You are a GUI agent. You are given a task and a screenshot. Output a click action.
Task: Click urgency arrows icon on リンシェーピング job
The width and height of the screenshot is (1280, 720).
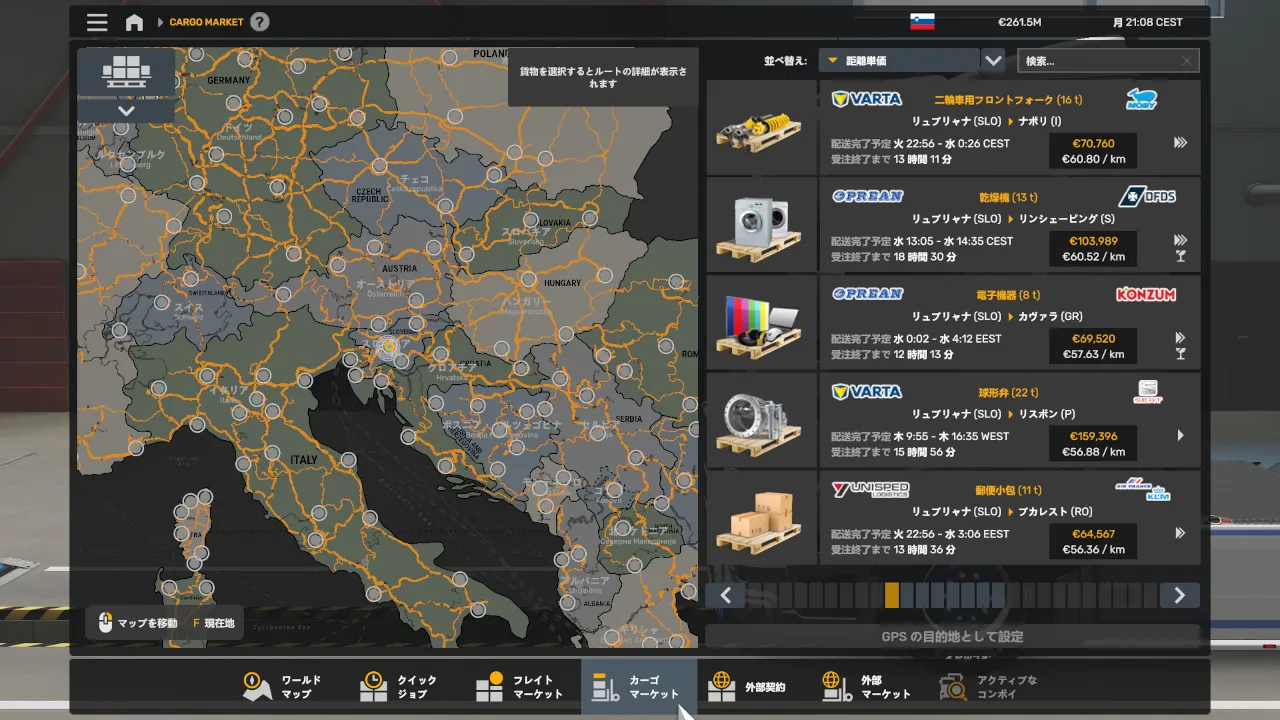tap(1181, 240)
